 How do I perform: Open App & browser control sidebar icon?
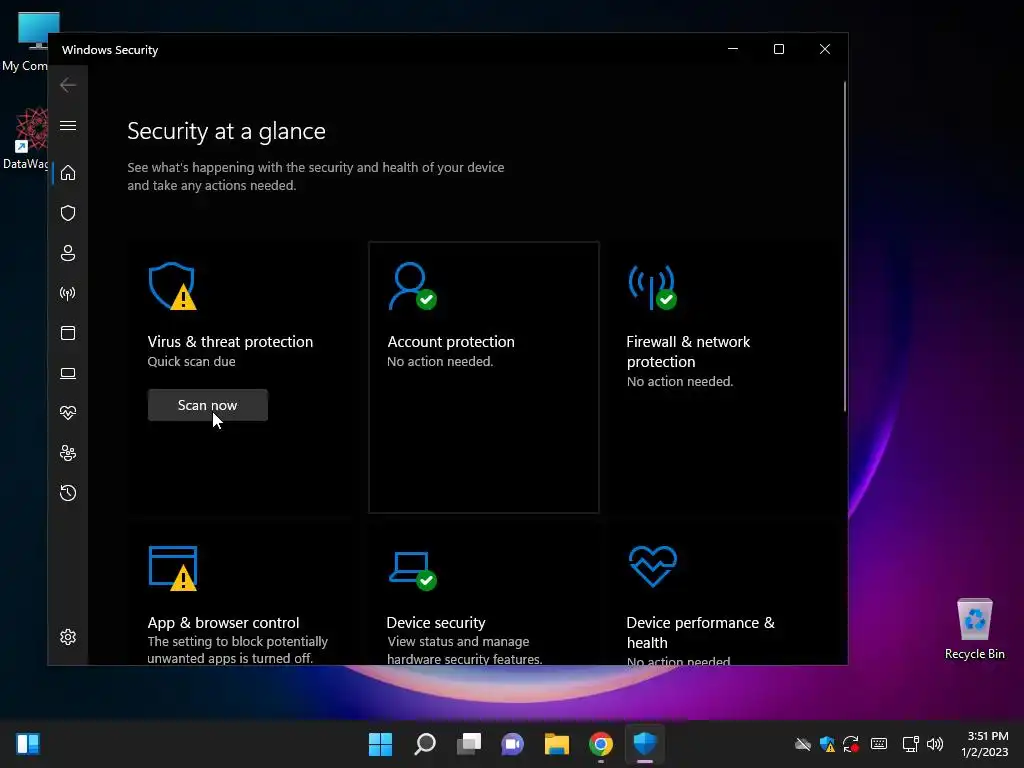pos(68,333)
